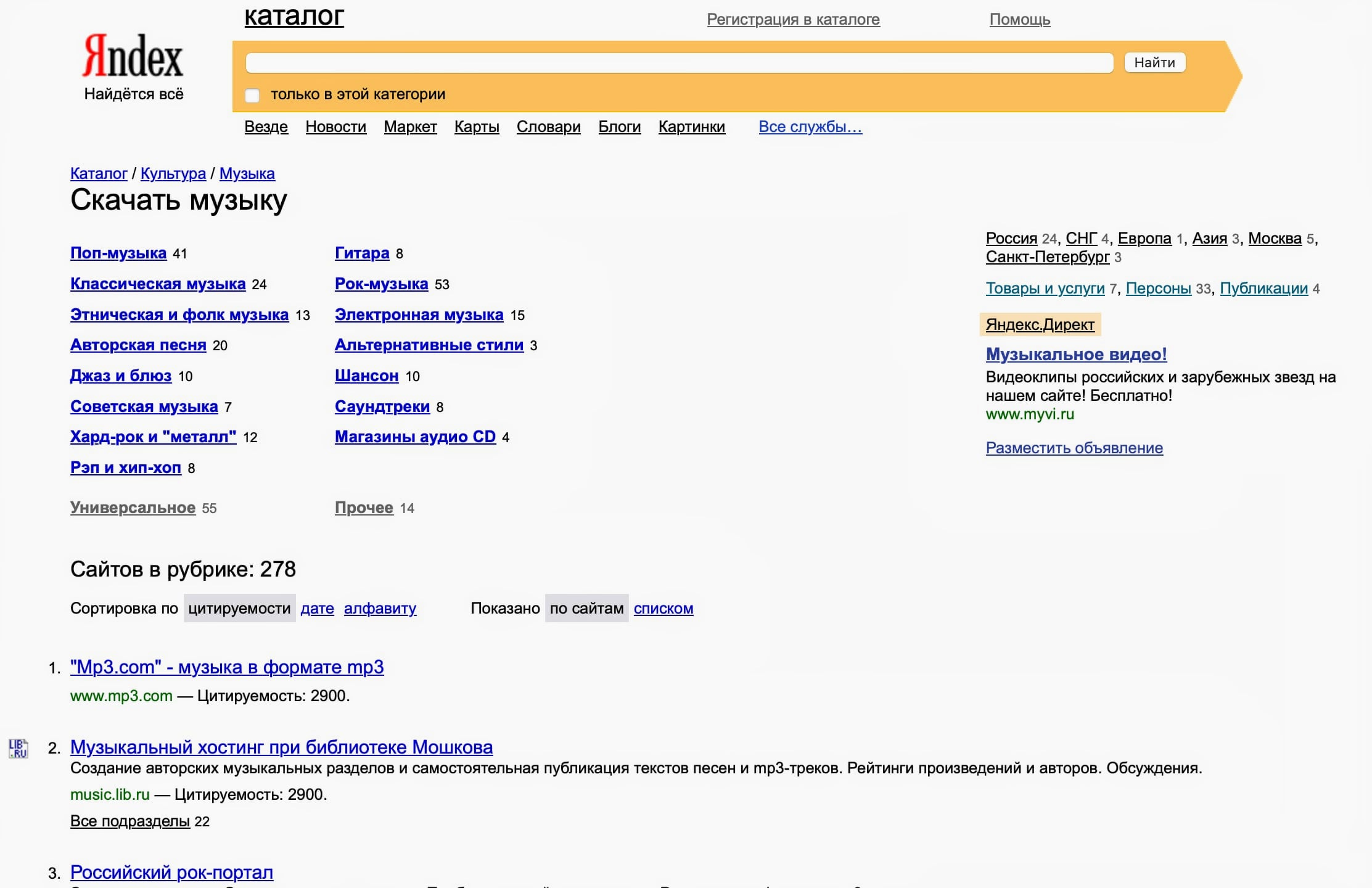1372x888 pixels.
Task: Filter by region Россия
Action: tap(1012, 239)
